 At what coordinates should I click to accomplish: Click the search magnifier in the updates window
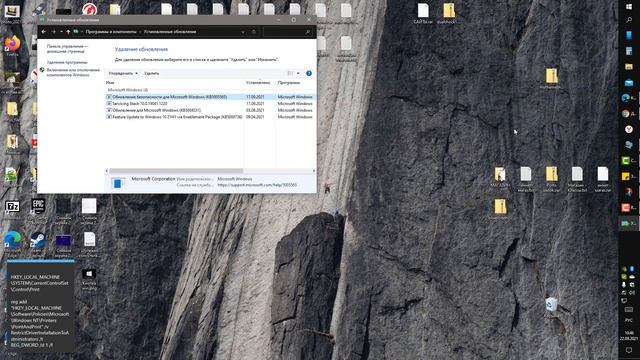(307, 32)
